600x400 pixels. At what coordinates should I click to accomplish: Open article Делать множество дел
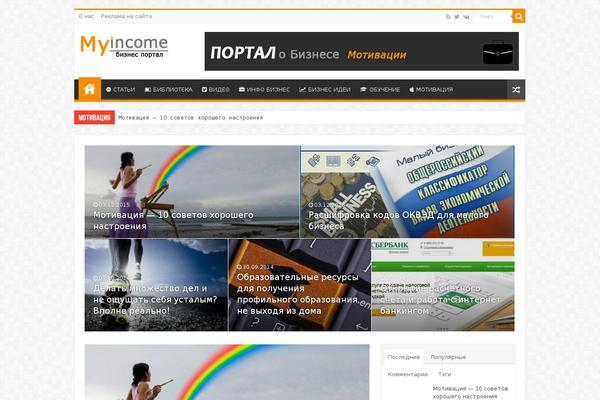tap(156, 285)
